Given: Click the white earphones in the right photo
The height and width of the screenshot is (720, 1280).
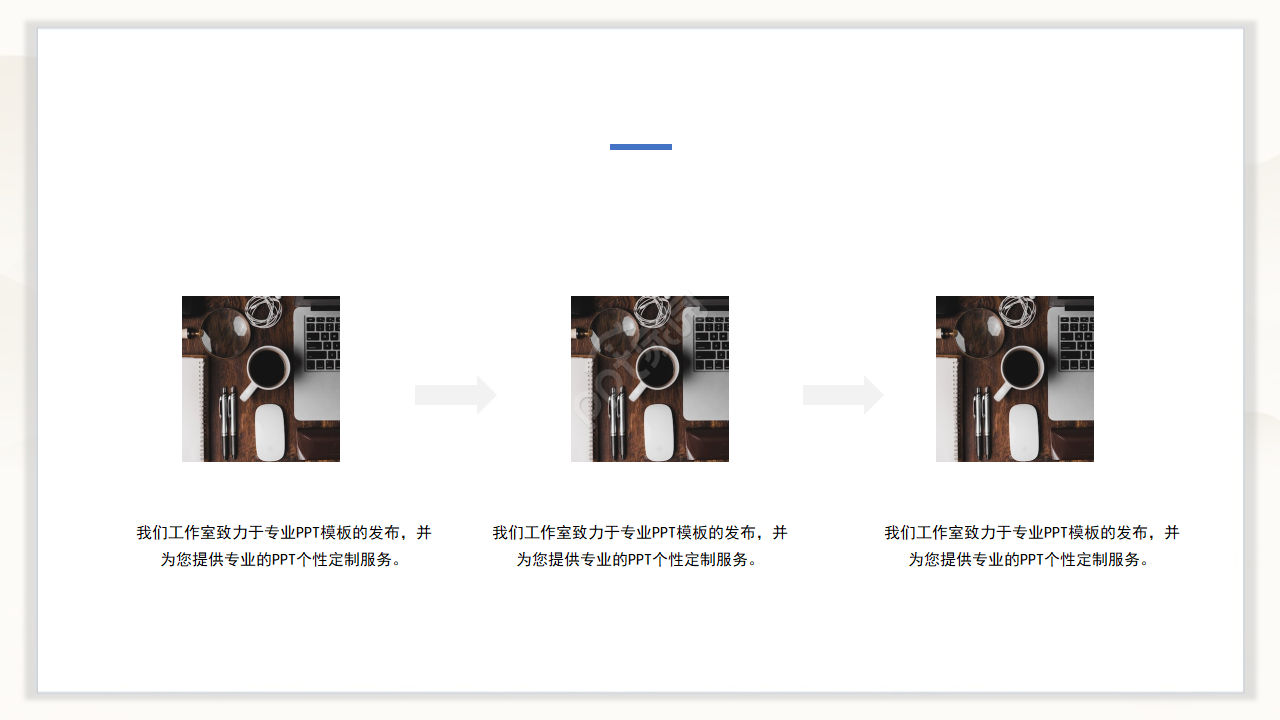Looking at the screenshot, I should click(x=1018, y=310).
